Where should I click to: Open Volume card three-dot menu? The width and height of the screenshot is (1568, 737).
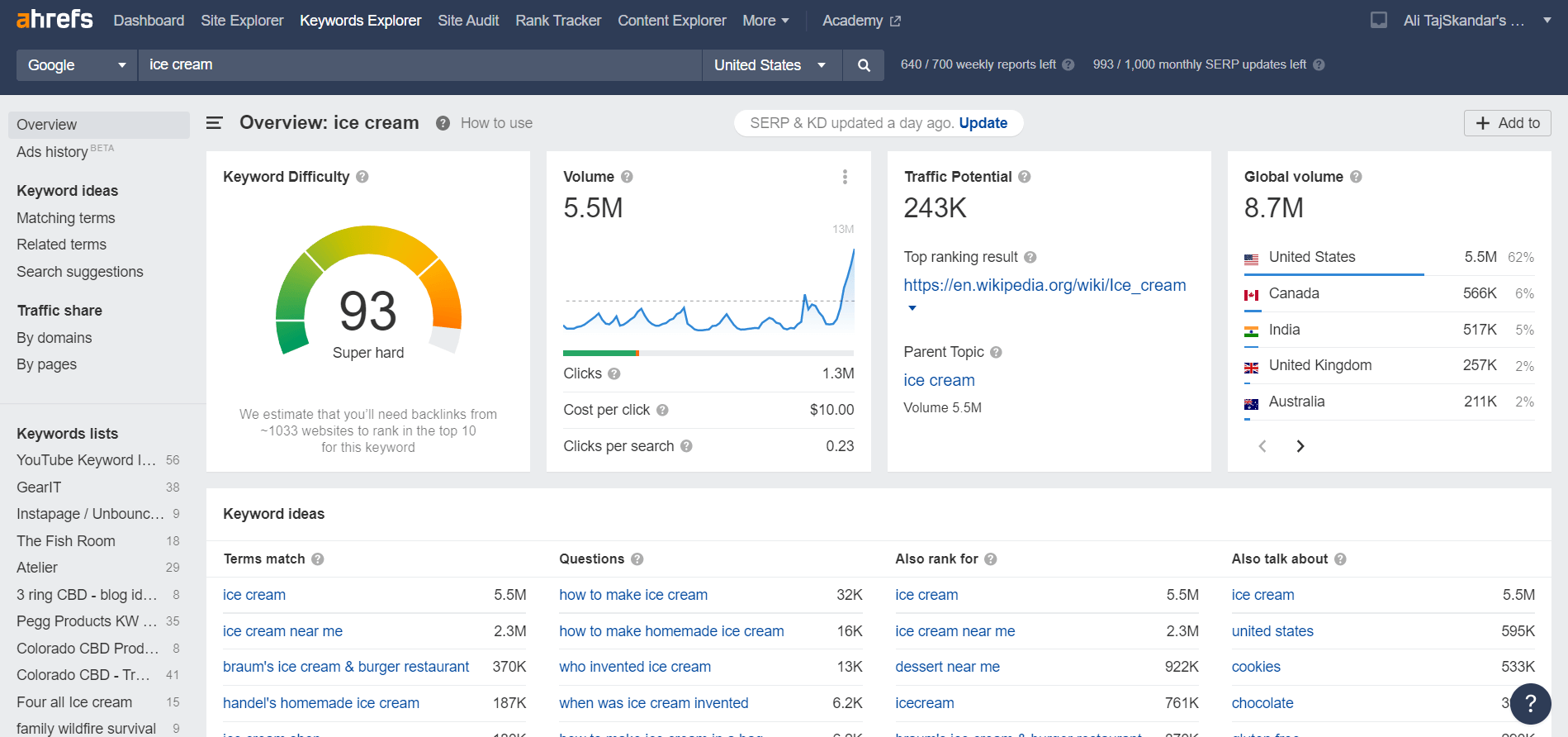(845, 177)
